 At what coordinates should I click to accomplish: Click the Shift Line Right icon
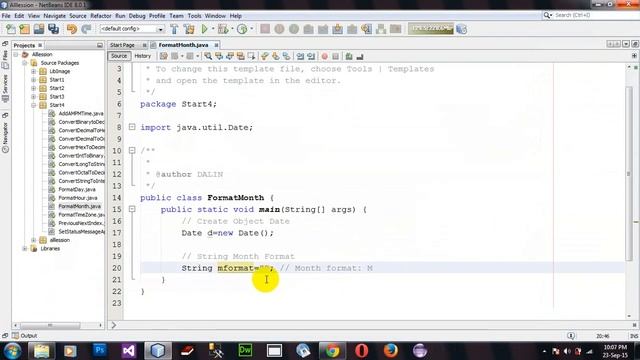click(311, 56)
